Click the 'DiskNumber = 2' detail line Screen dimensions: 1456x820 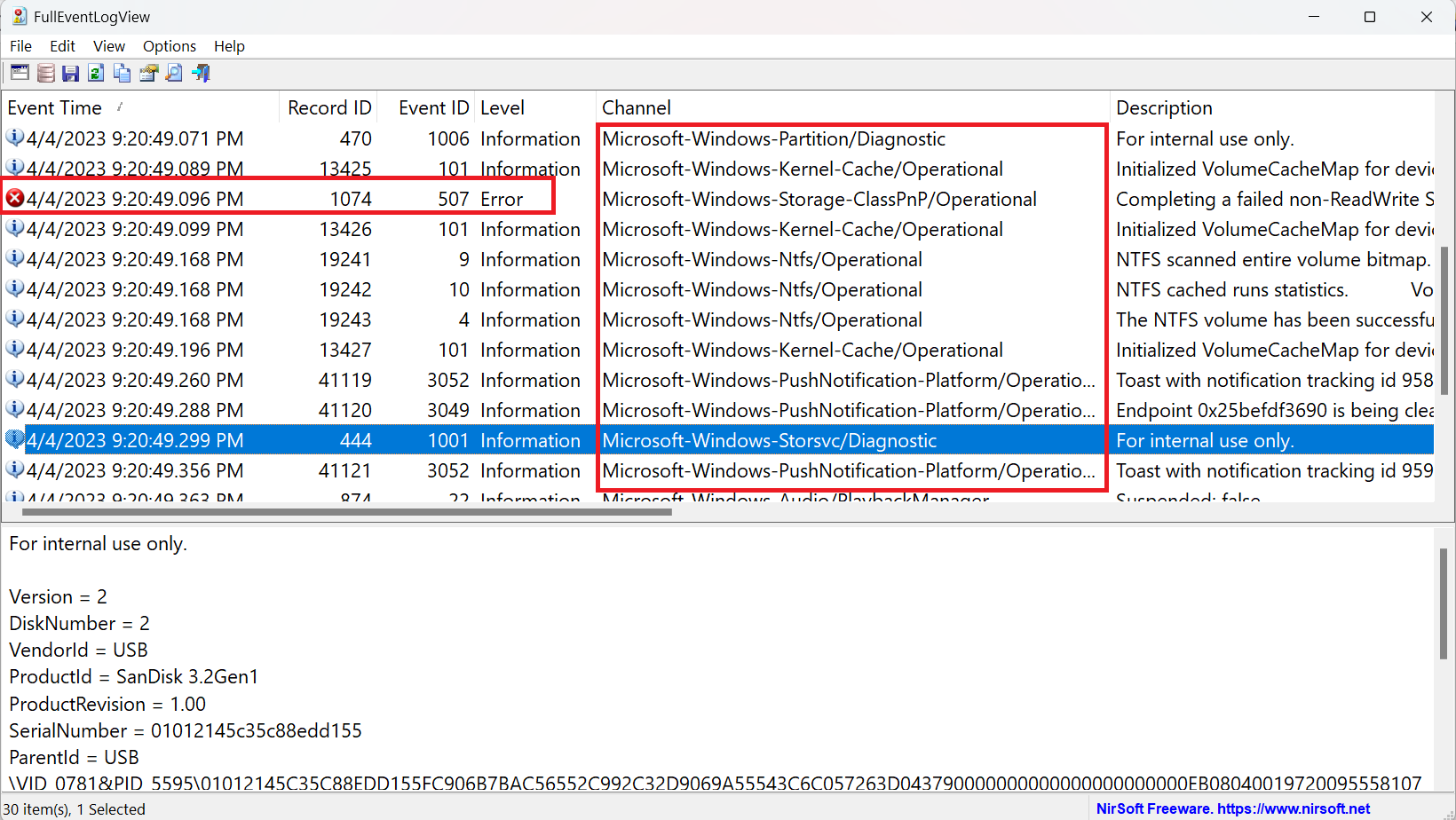(79, 624)
